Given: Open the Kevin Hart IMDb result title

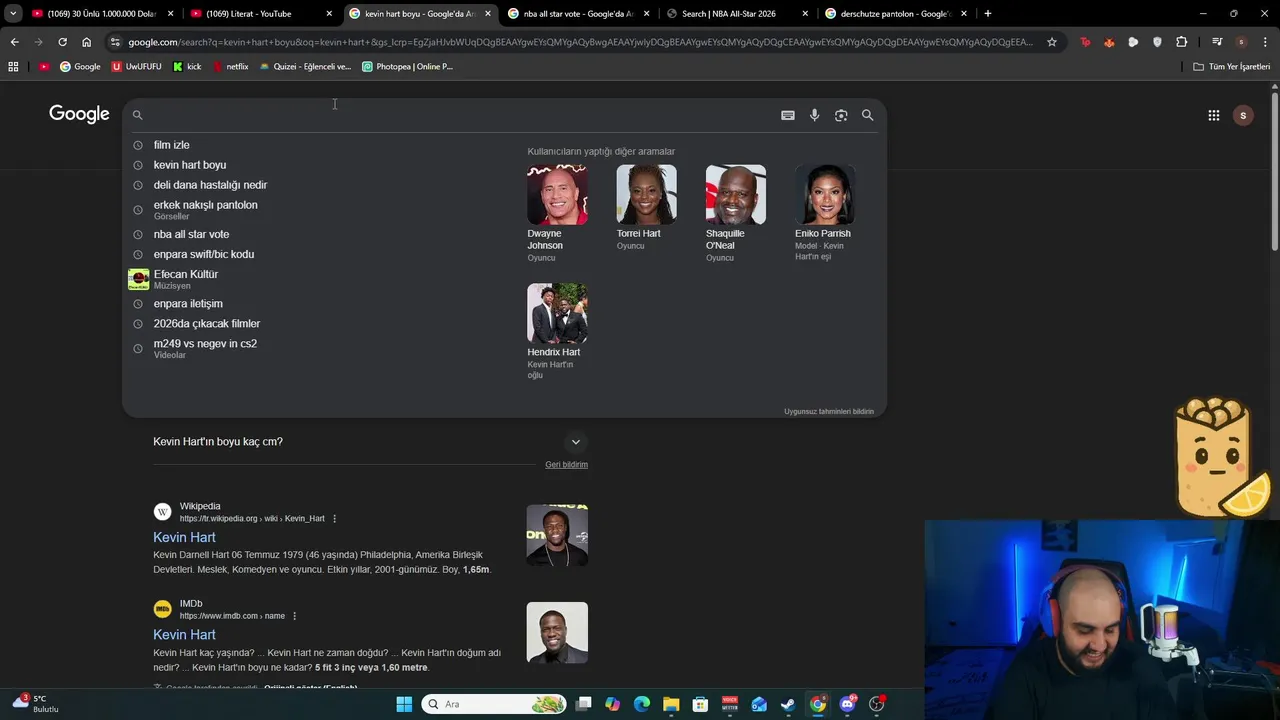Looking at the screenshot, I should (x=184, y=635).
